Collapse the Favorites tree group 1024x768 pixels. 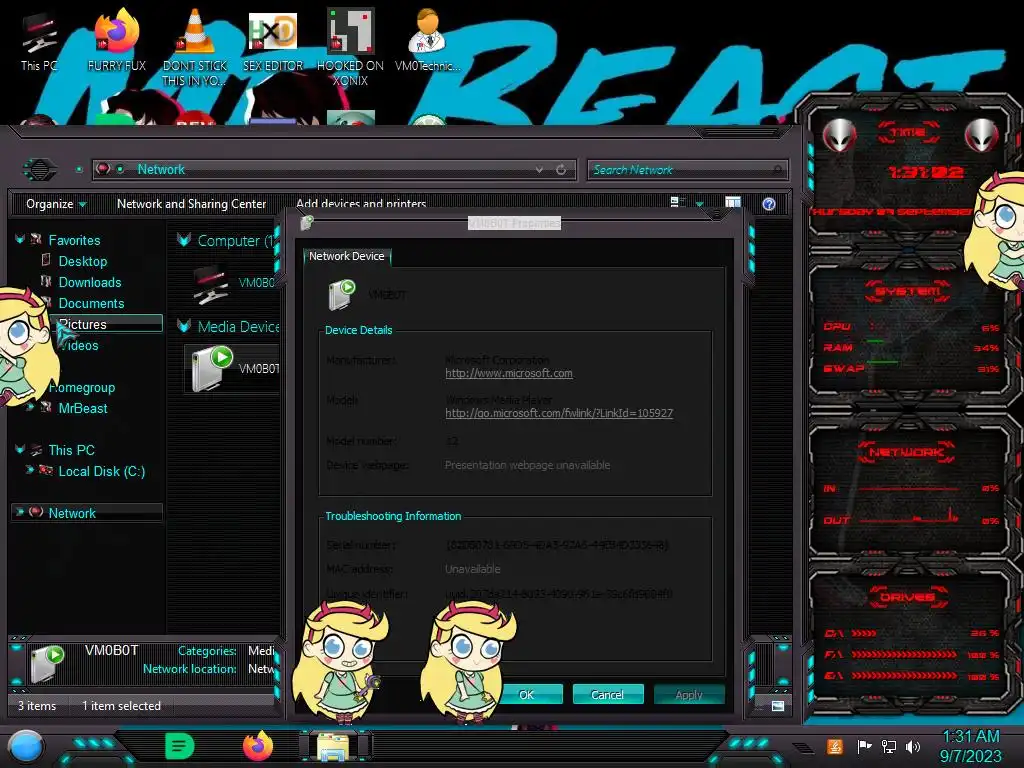pyautogui.click(x=20, y=240)
